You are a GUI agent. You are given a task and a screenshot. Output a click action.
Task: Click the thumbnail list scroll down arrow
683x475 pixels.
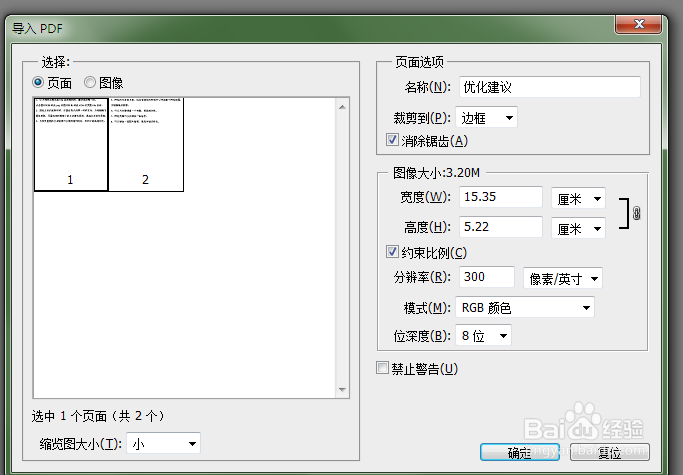tap(342, 390)
